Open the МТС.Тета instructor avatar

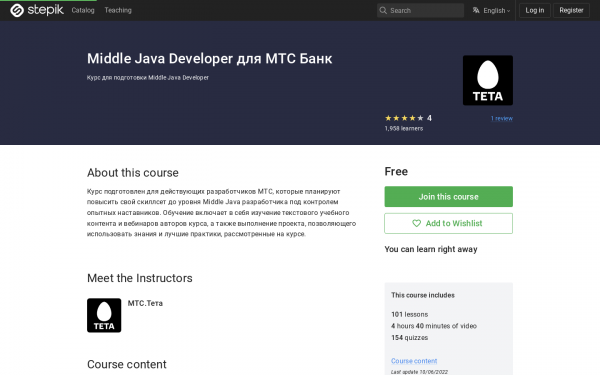click(x=104, y=315)
